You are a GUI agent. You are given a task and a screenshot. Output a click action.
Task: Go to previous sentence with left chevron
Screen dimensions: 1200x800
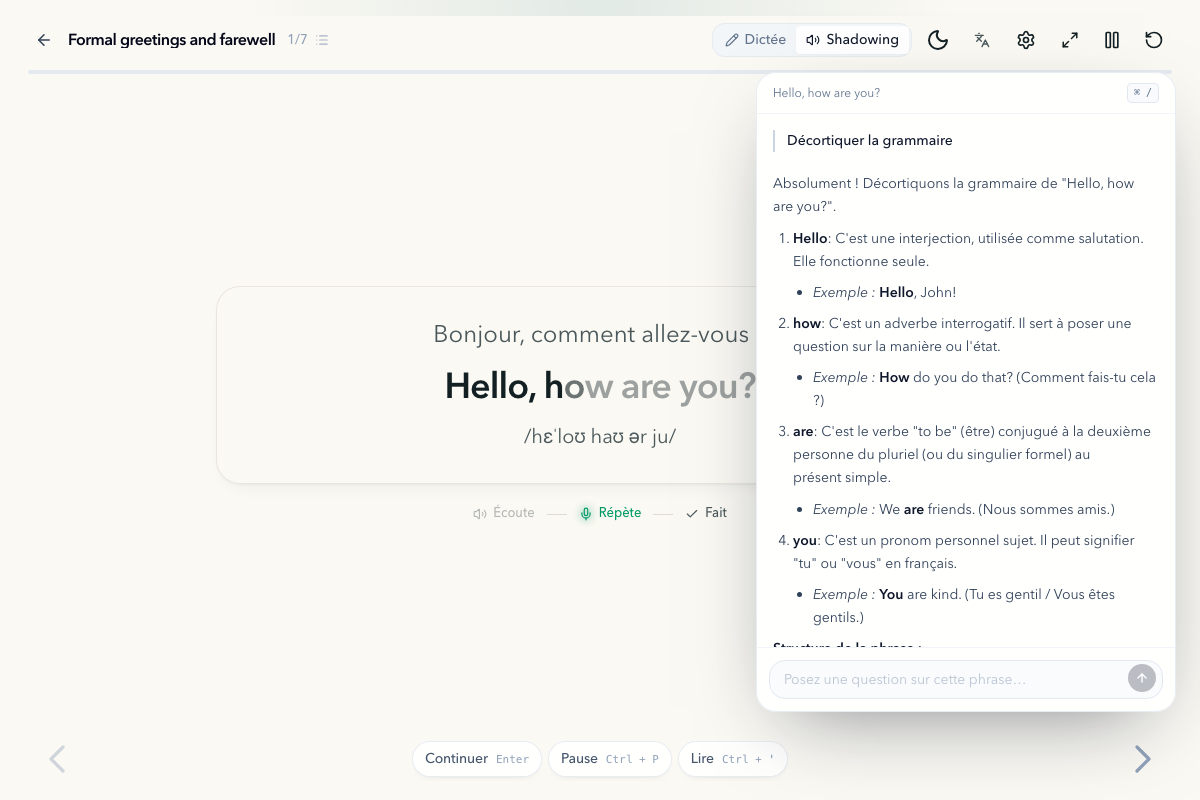57,759
